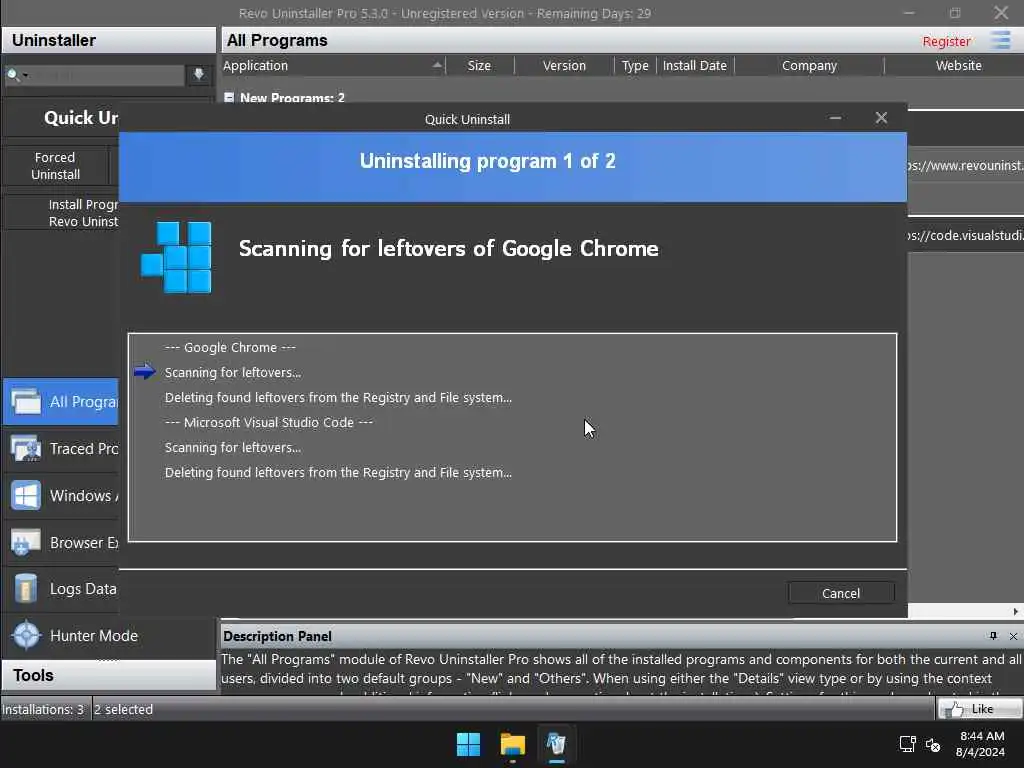The height and width of the screenshot is (768, 1024).
Task: Maximize the Revo Uninstaller Pro main window
Action: tap(955, 13)
